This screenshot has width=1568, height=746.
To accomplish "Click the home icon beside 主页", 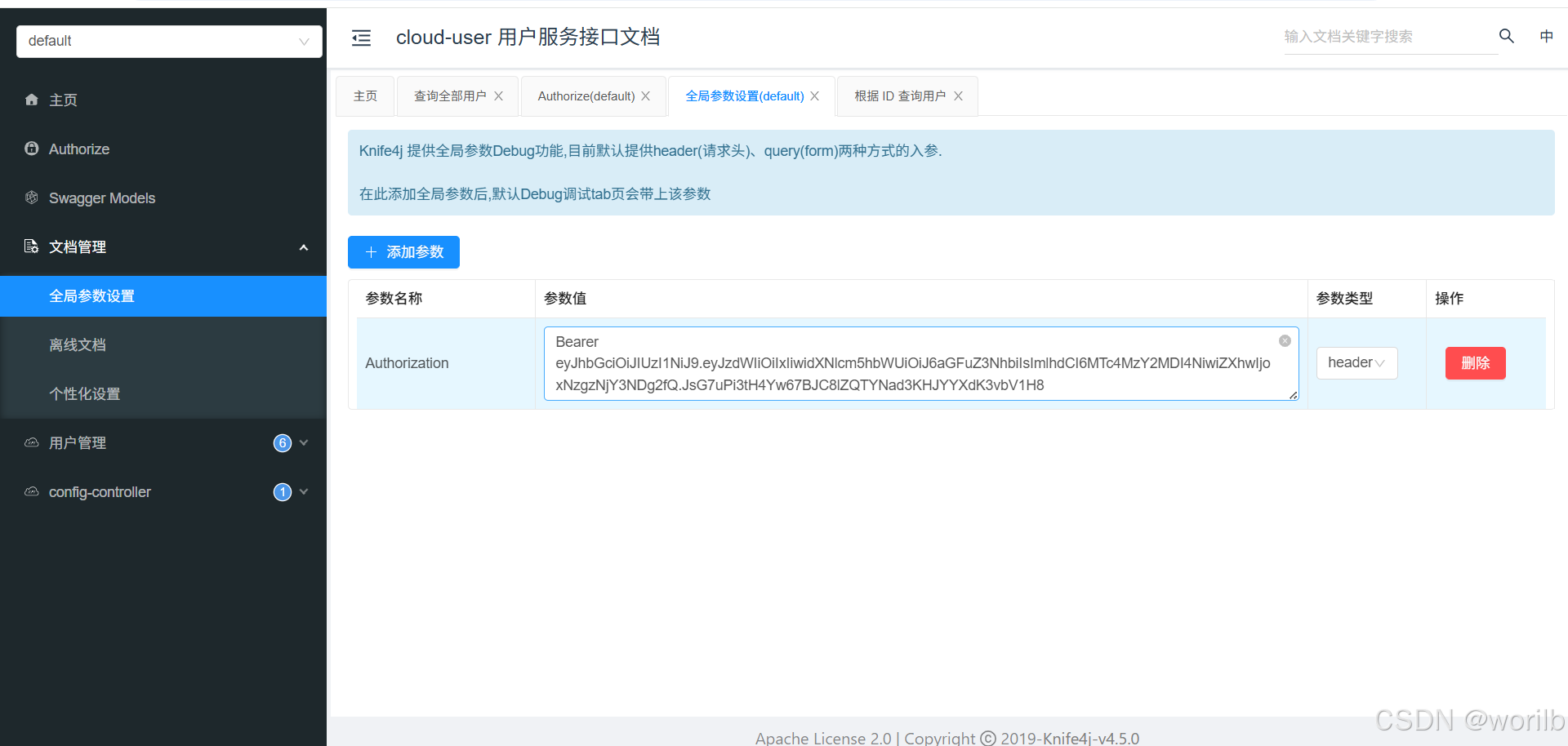I will [32, 100].
